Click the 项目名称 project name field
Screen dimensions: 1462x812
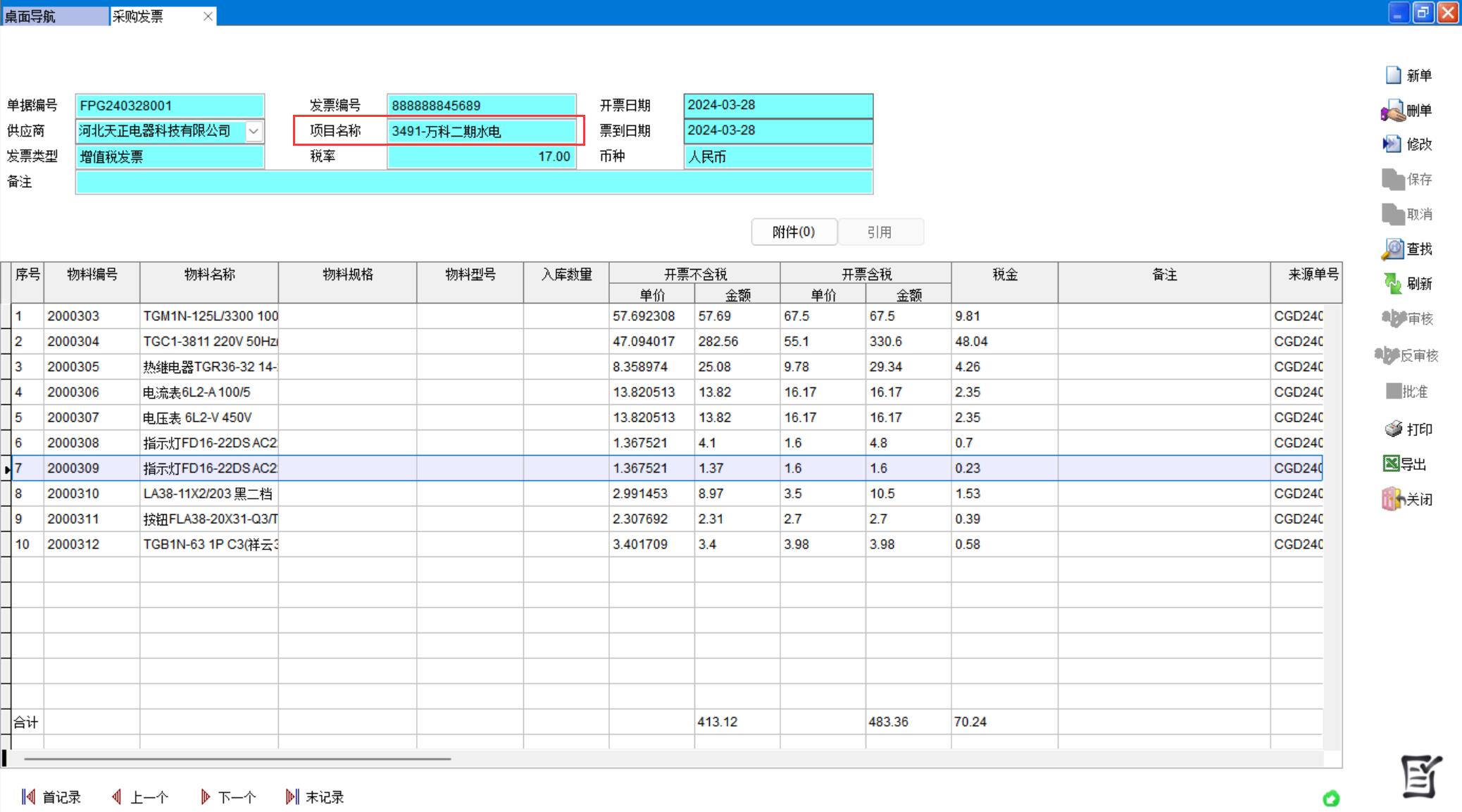point(481,131)
